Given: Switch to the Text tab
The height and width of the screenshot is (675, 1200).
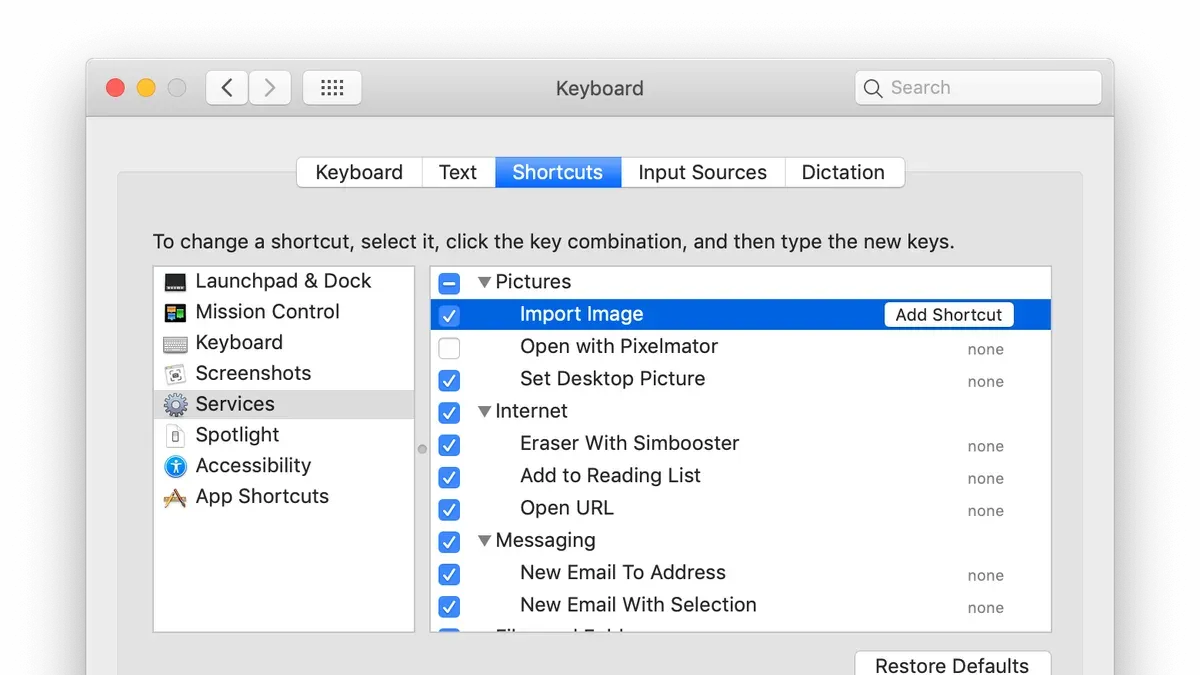Looking at the screenshot, I should pyautogui.click(x=458, y=172).
